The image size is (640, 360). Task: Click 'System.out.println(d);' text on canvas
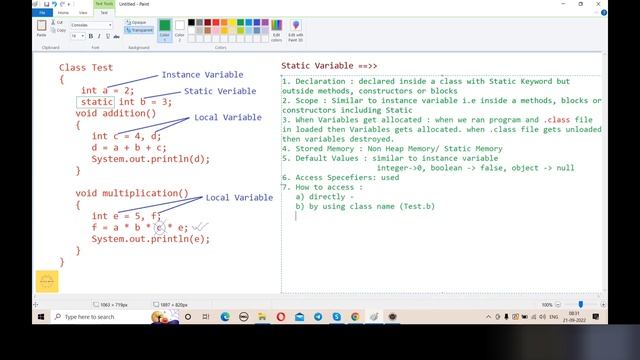coord(151,159)
